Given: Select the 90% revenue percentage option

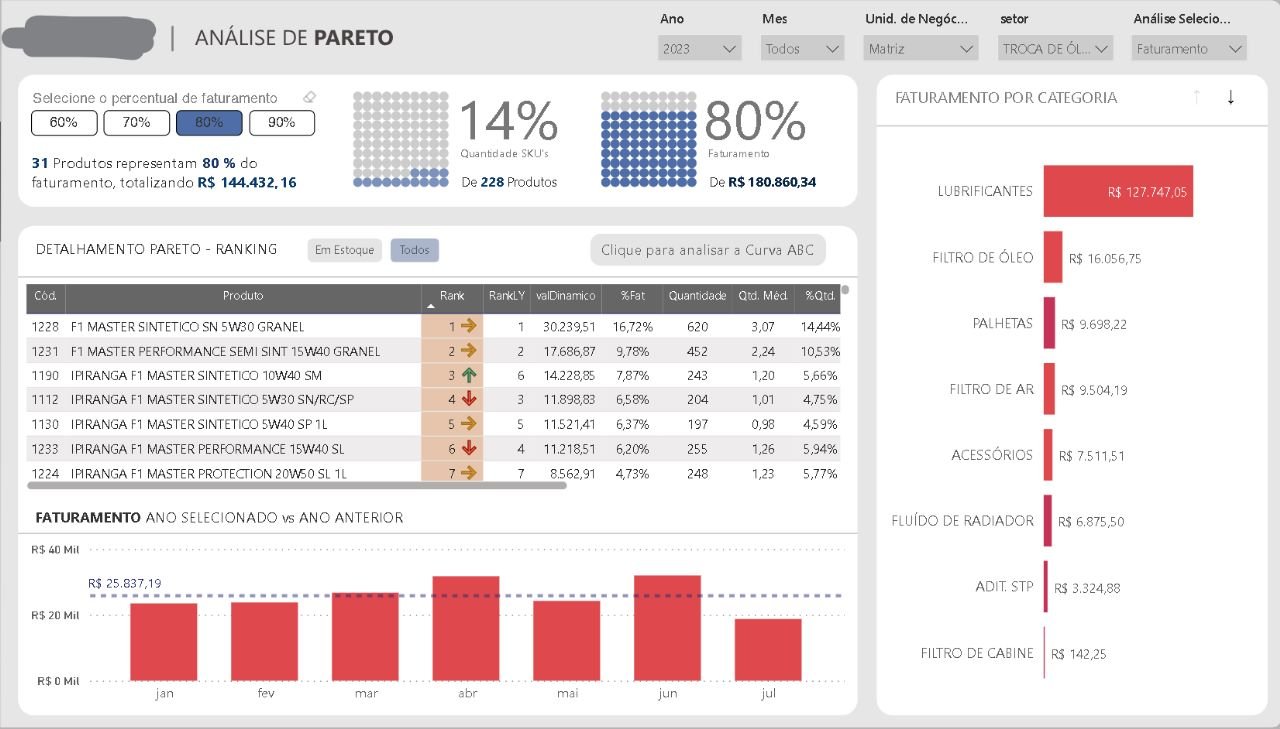Looking at the screenshot, I should pos(282,123).
